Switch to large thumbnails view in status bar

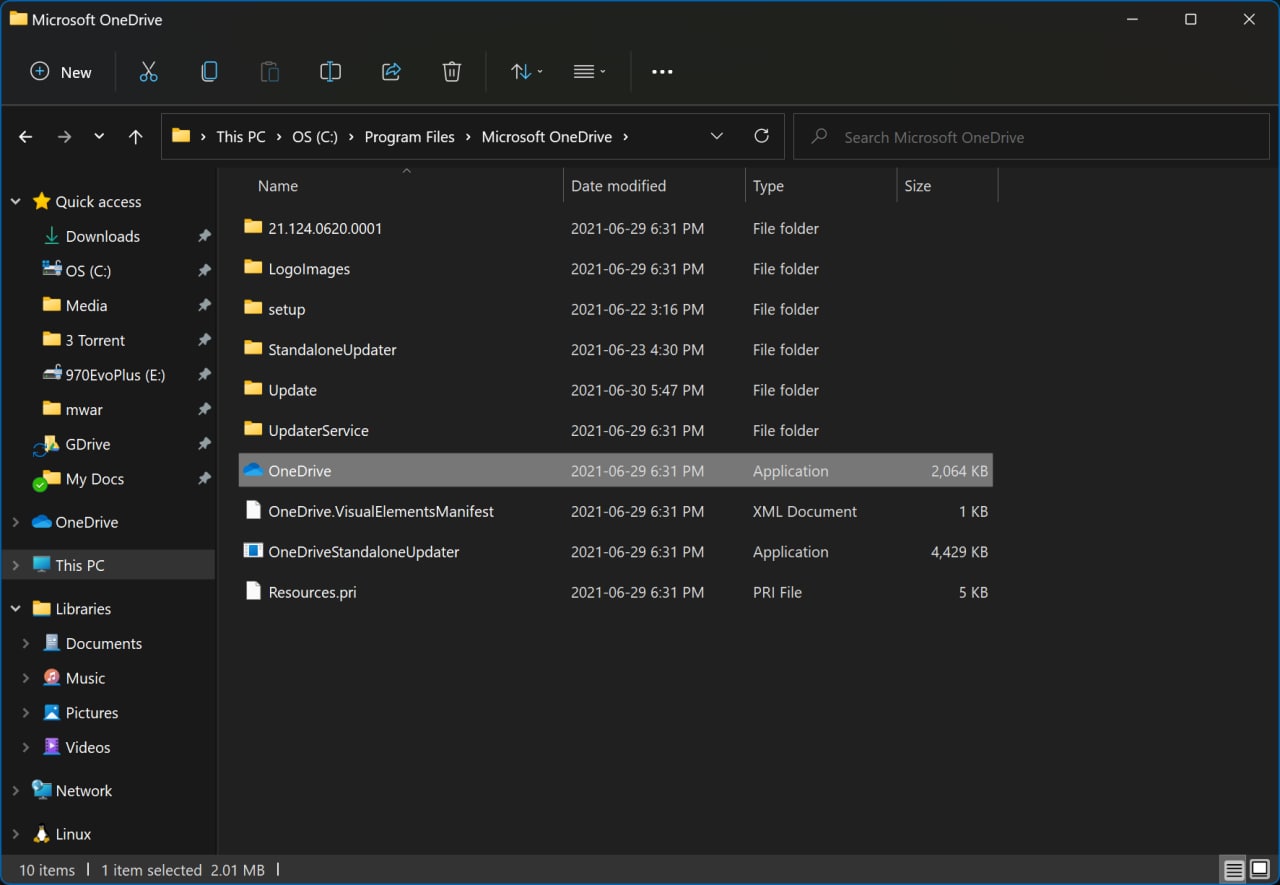point(1259,870)
